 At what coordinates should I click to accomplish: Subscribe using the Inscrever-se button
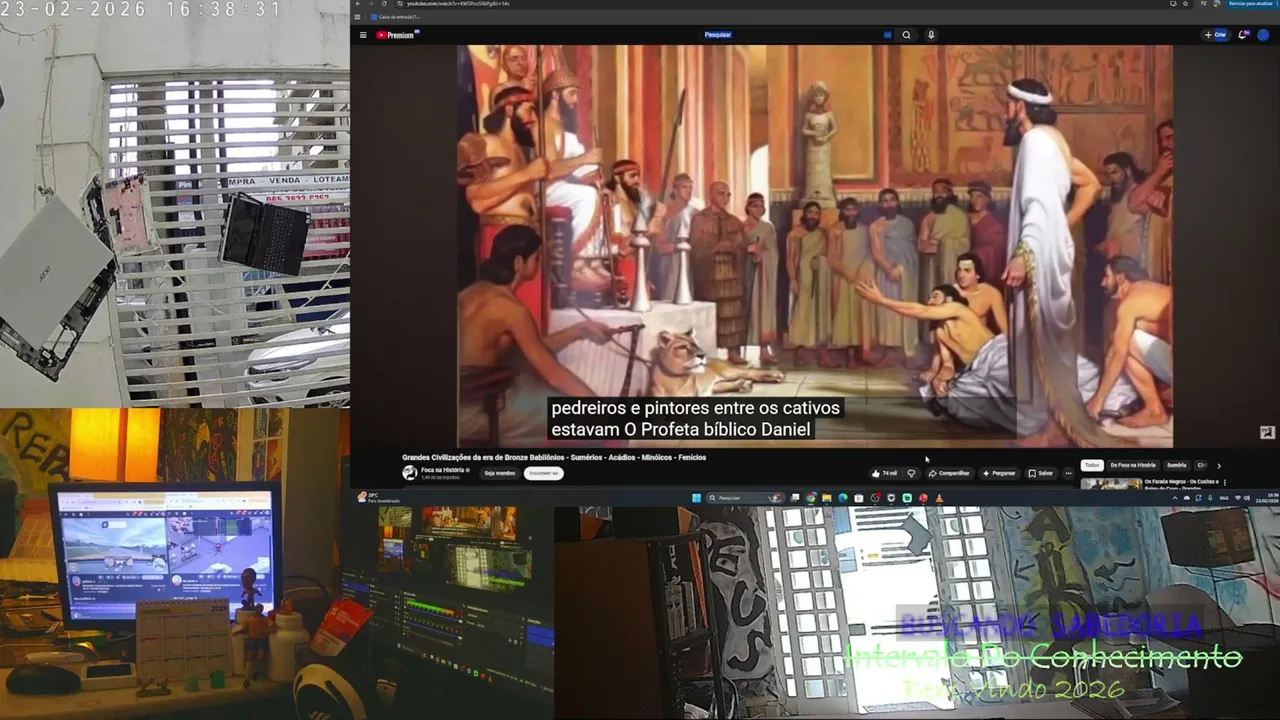(x=543, y=473)
